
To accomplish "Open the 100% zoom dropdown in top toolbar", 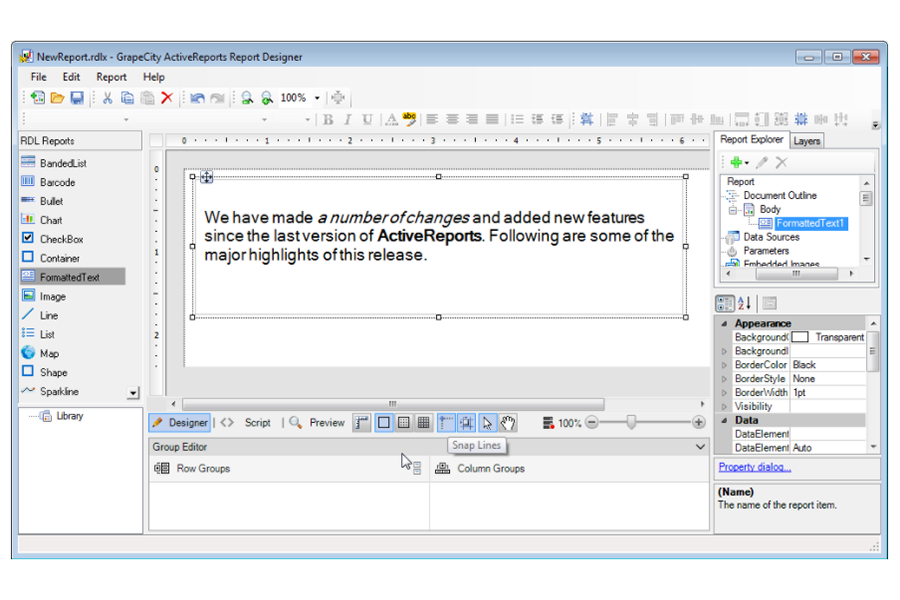I will coord(317,98).
